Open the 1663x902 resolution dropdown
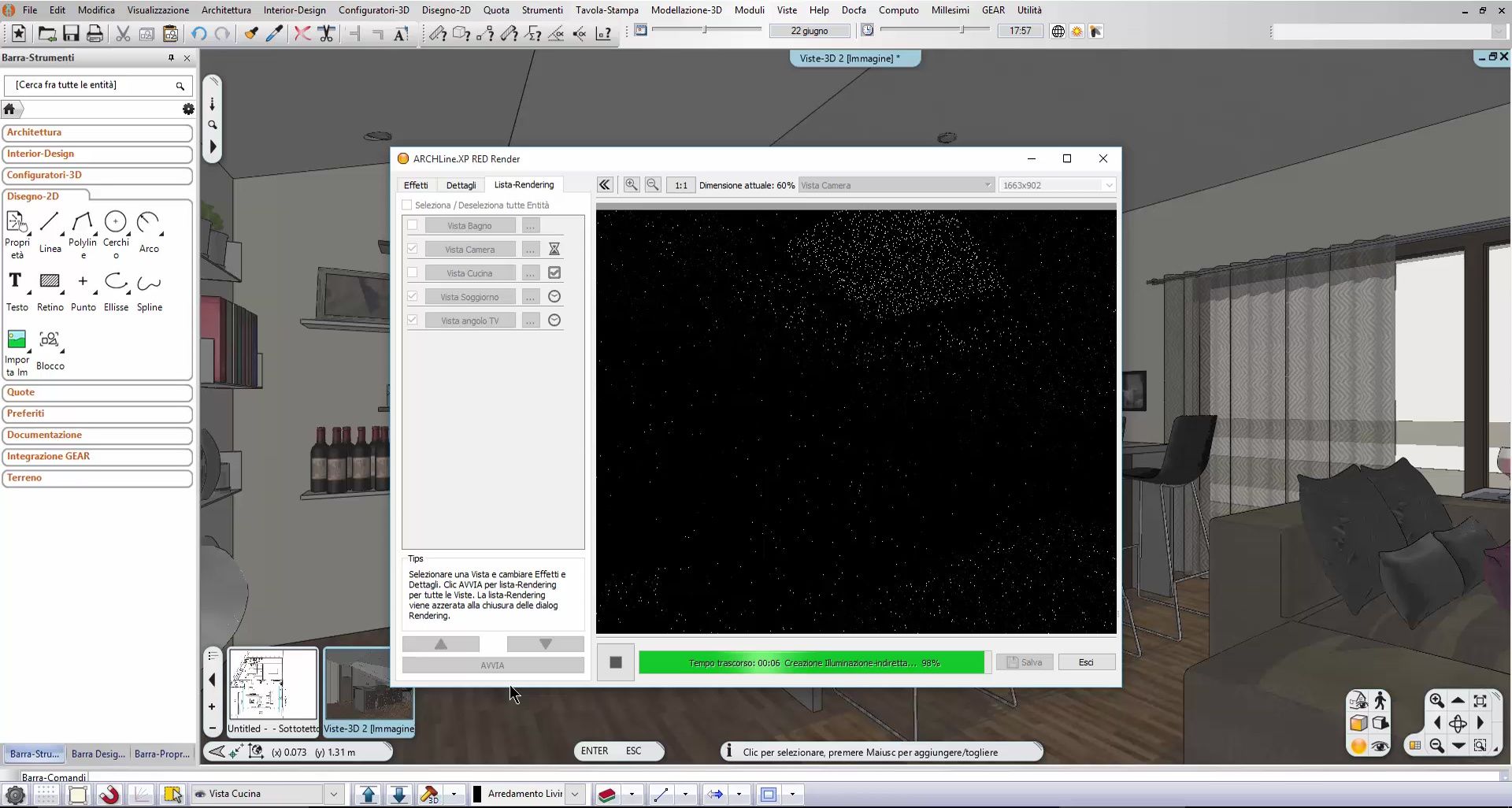1512x808 pixels. coord(1058,185)
